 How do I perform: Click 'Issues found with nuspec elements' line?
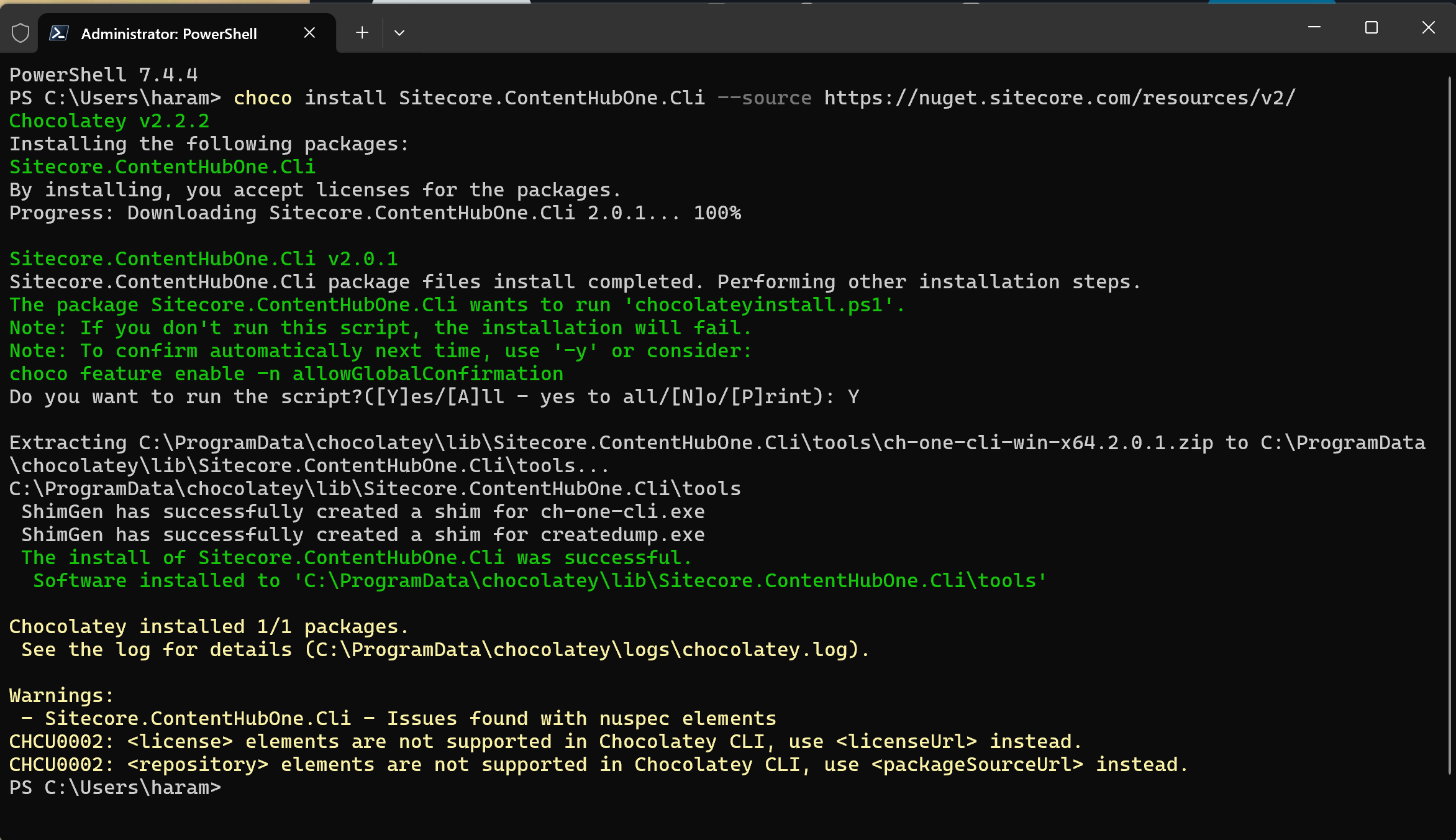click(399, 719)
